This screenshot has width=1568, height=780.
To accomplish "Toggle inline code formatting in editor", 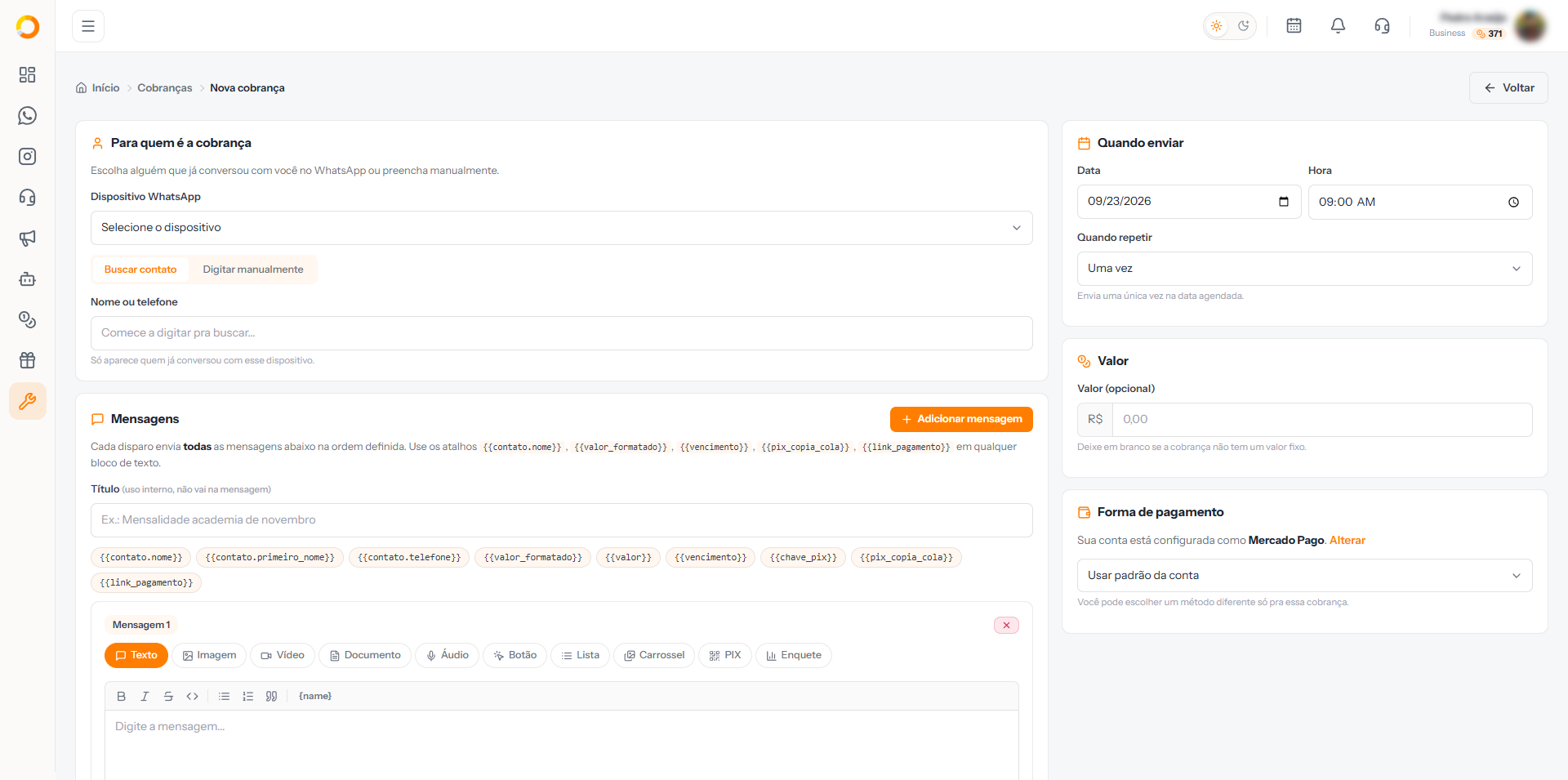I will click(x=192, y=697).
